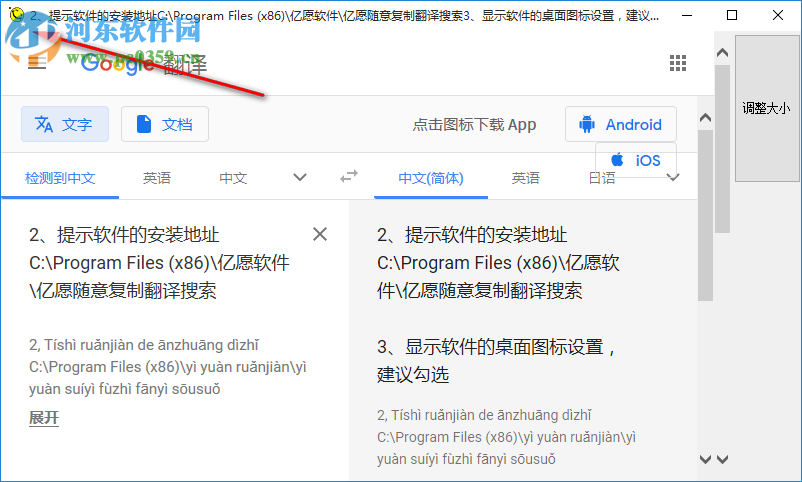Click the outer scrollbar up arrow
The width and height of the screenshot is (802, 482).
coord(722,52)
